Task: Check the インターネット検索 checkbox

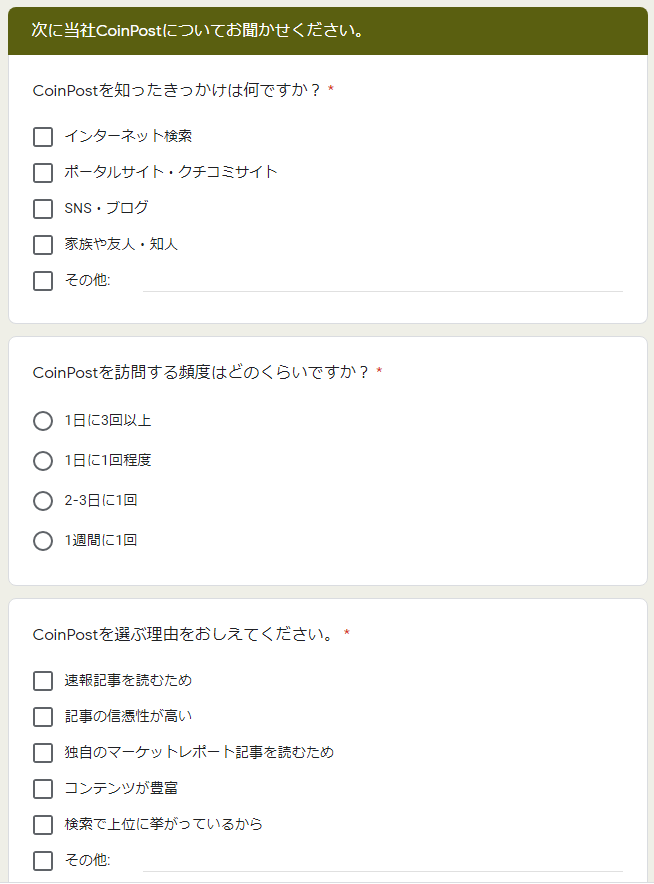Action: coord(43,136)
